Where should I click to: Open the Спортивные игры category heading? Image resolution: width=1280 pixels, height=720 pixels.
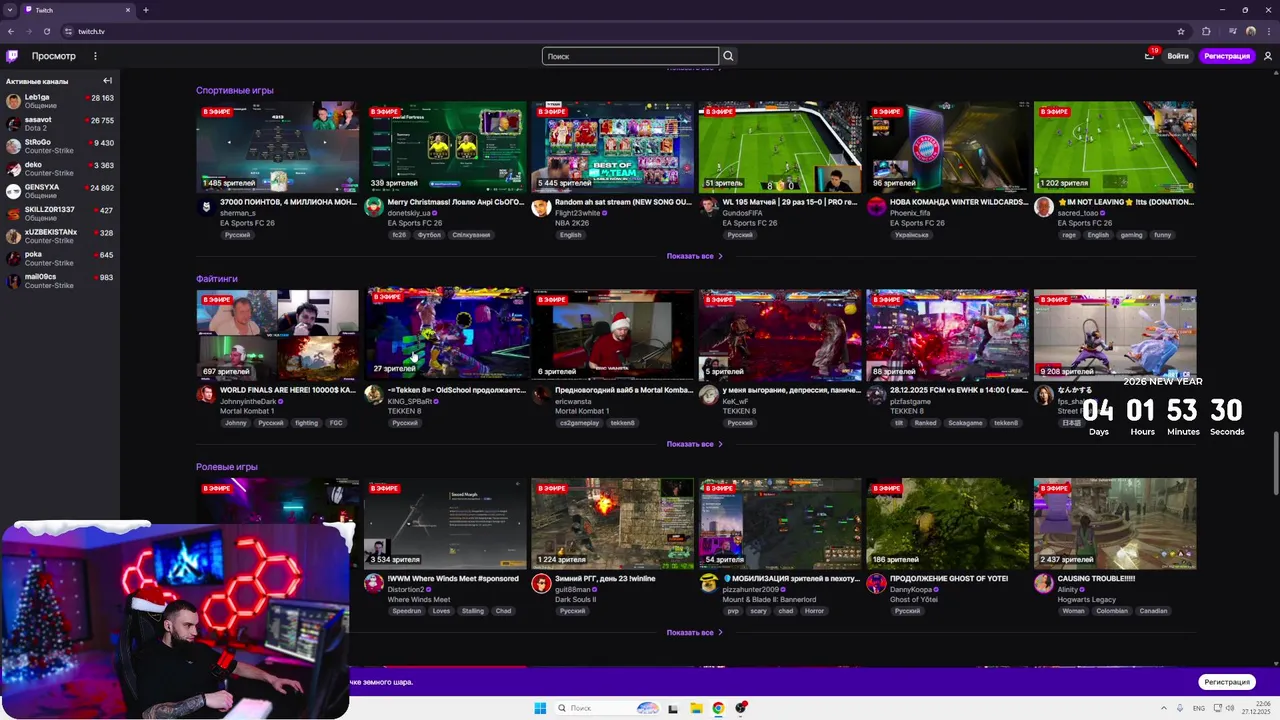coord(235,90)
